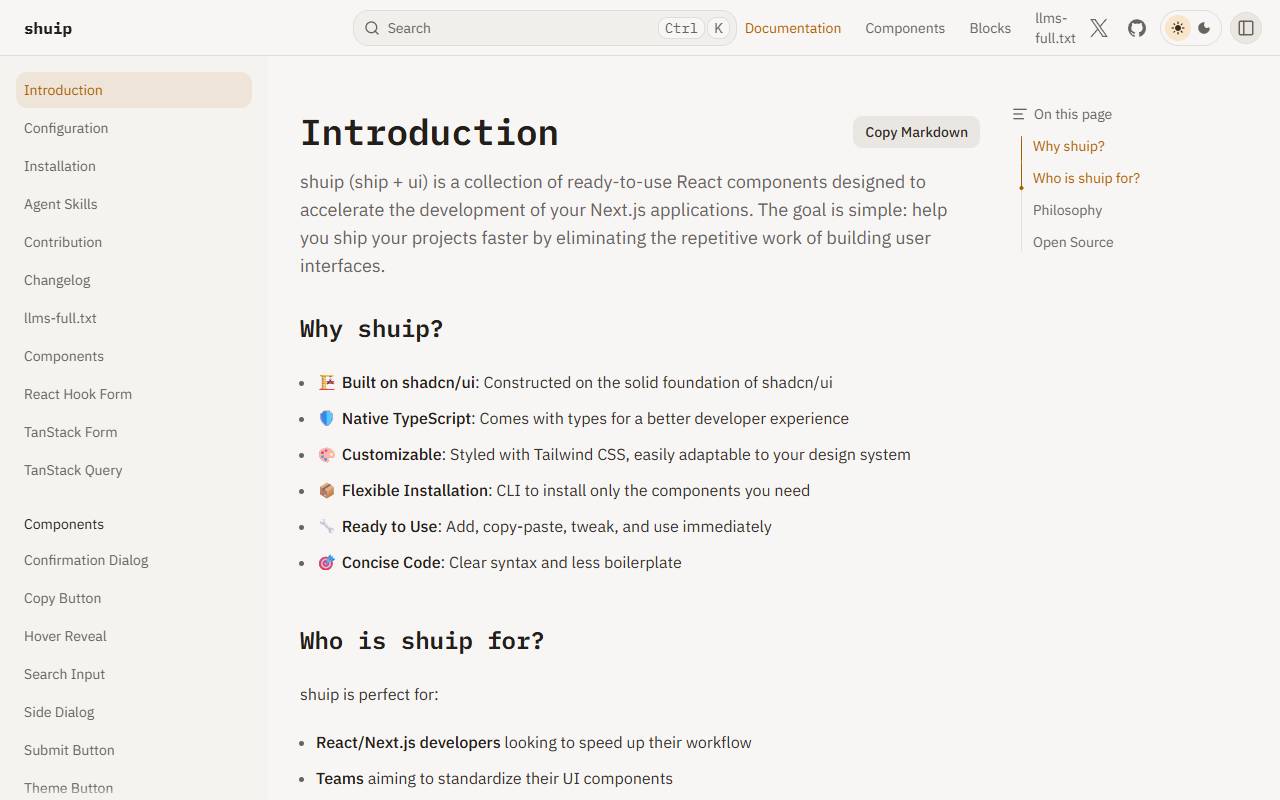Jump to 'Who is shuip for?' outline link
The image size is (1280, 800).
click(x=1086, y=178)
